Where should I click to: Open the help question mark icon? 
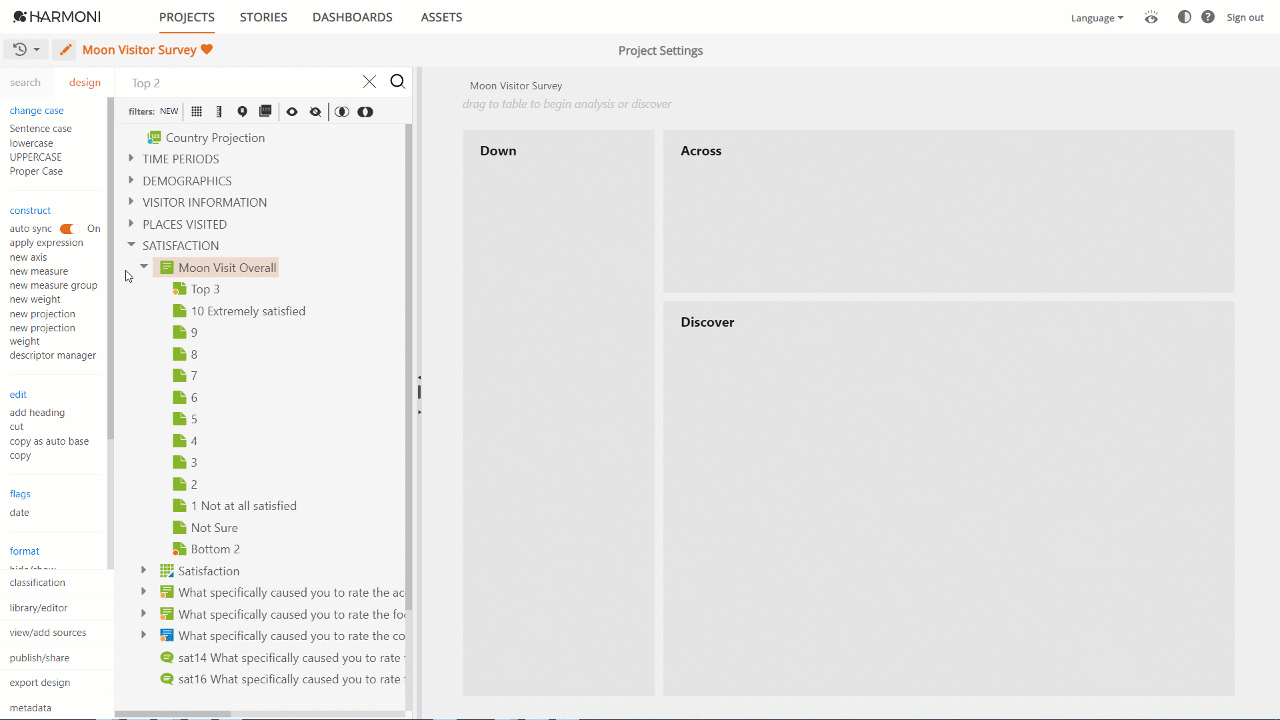coord(1208,17)
